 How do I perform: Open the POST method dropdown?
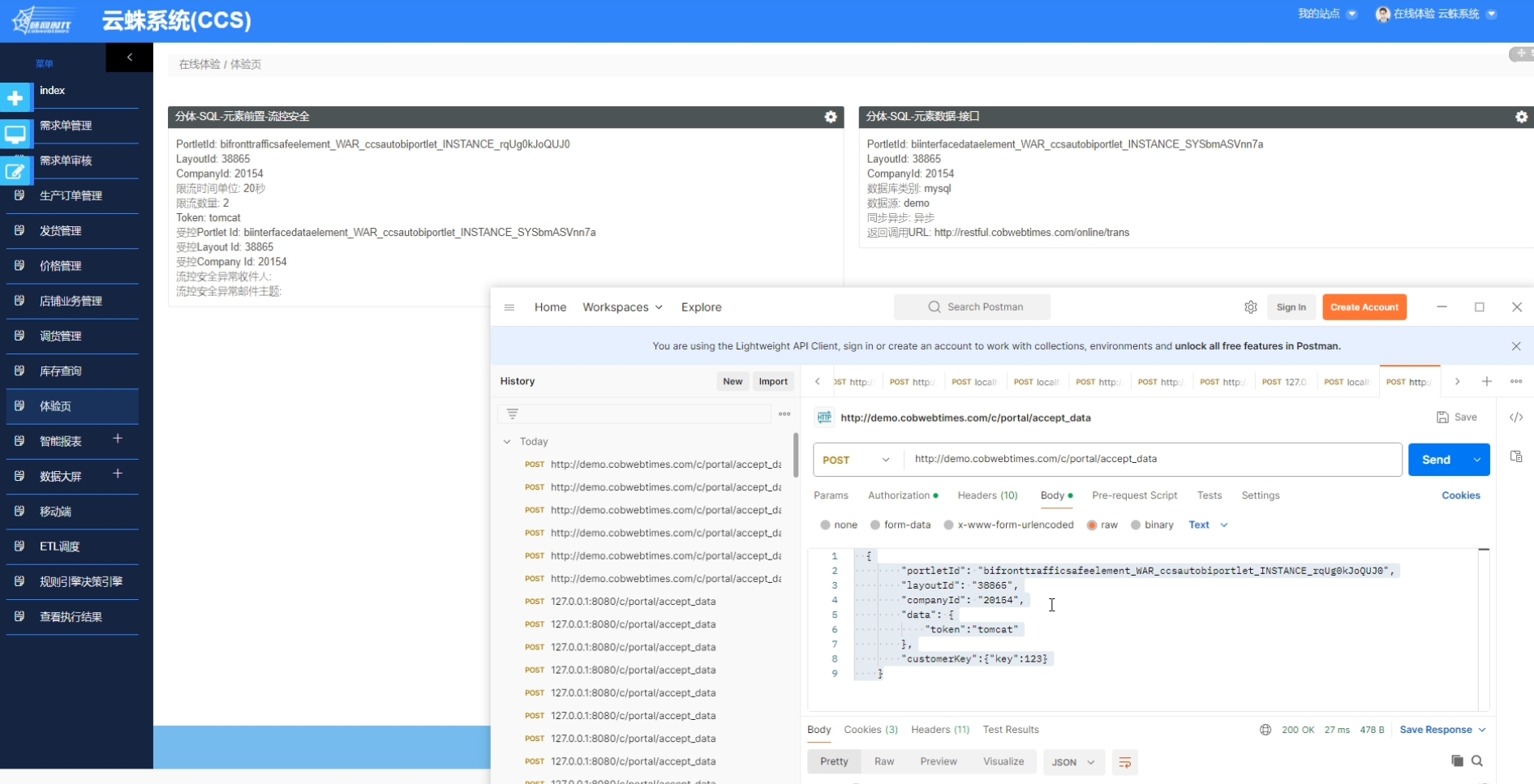856,460
